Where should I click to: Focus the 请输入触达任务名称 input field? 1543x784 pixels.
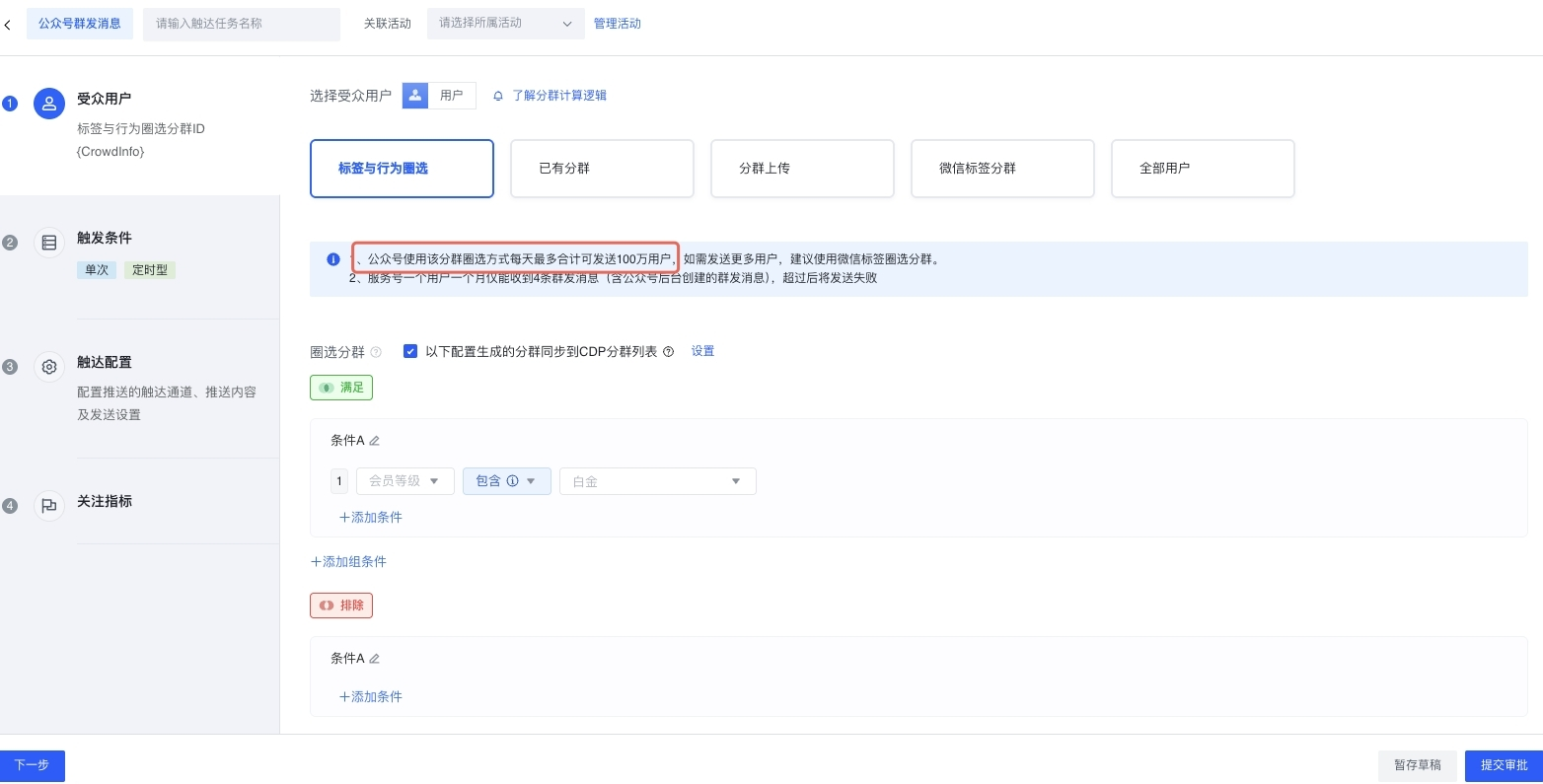click(x=242, y=24)
